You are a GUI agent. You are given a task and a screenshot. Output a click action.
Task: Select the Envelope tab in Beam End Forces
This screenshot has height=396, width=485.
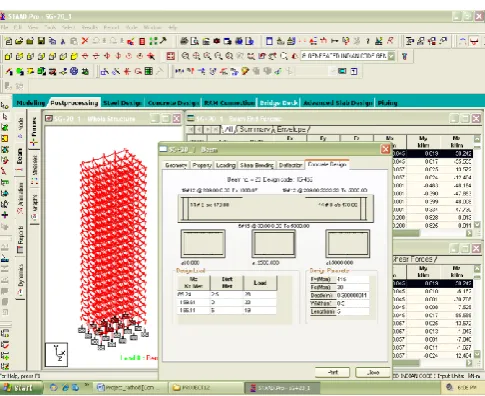(x=291, y=129)
